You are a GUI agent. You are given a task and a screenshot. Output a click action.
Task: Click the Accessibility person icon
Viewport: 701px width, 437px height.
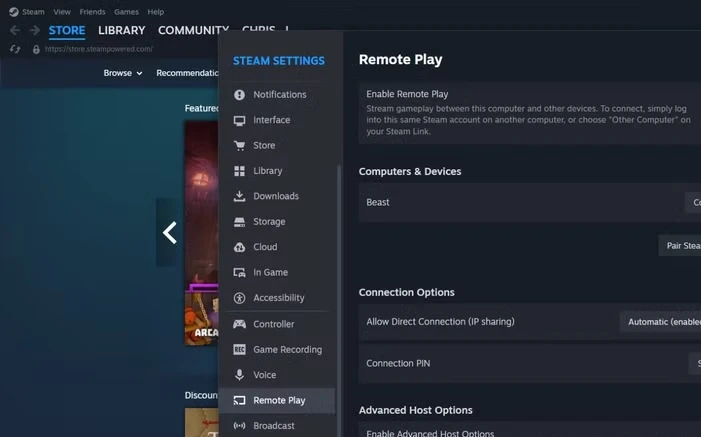(x=239, y=298)
